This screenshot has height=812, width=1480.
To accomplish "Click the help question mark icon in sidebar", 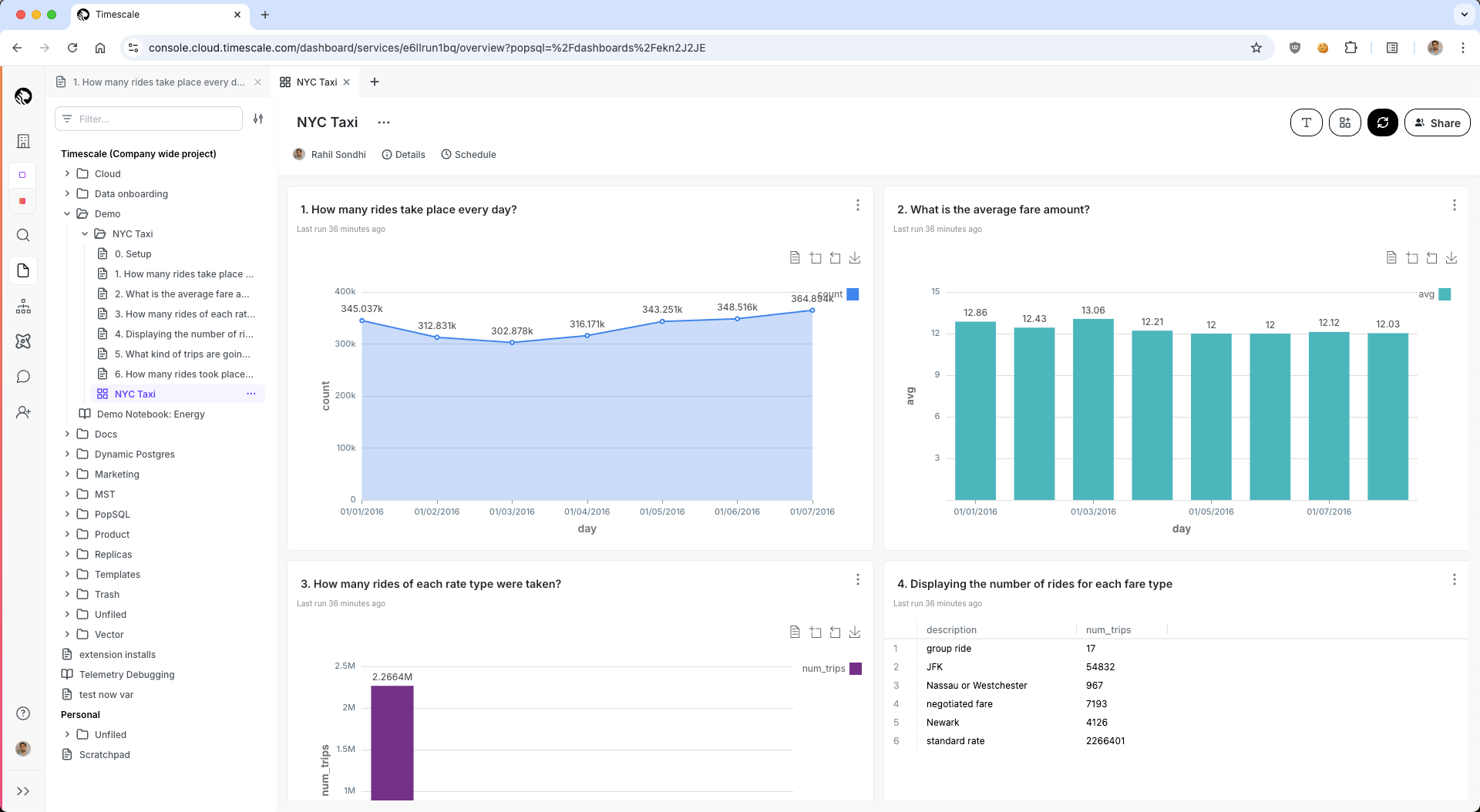I will tap(23, 713).
